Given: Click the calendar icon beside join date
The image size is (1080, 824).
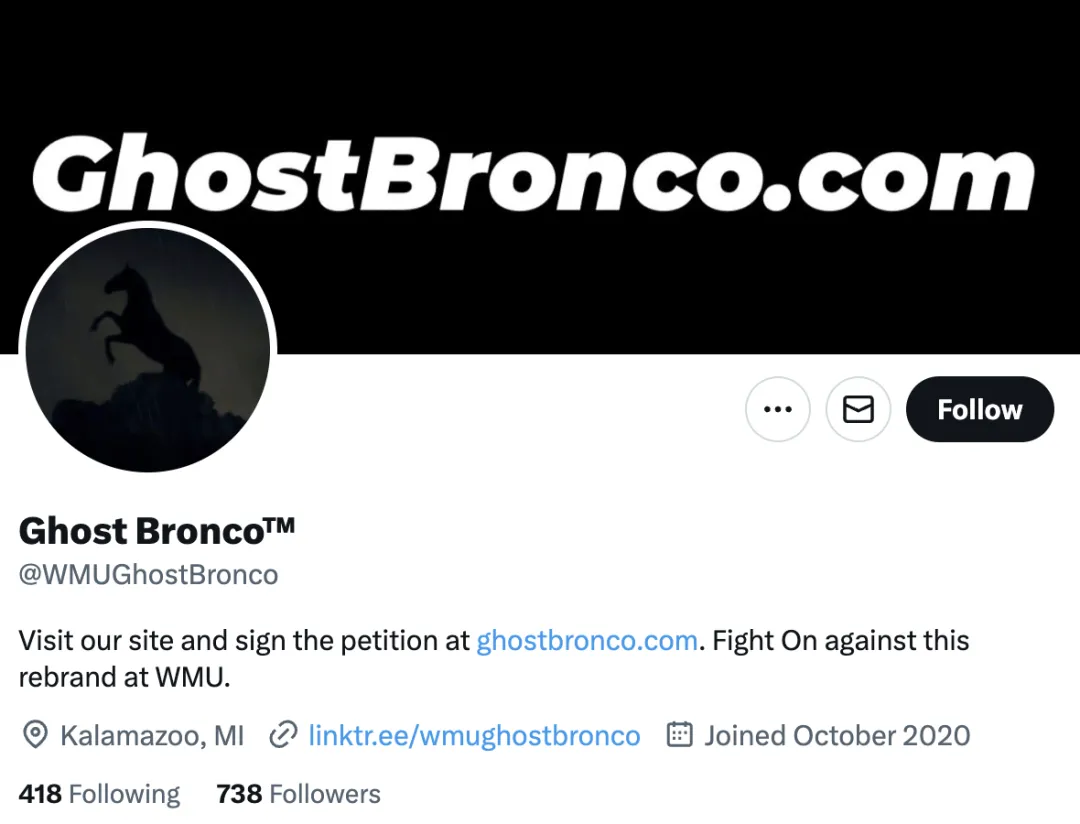Looking at the screenshot, I should (680, 736).
